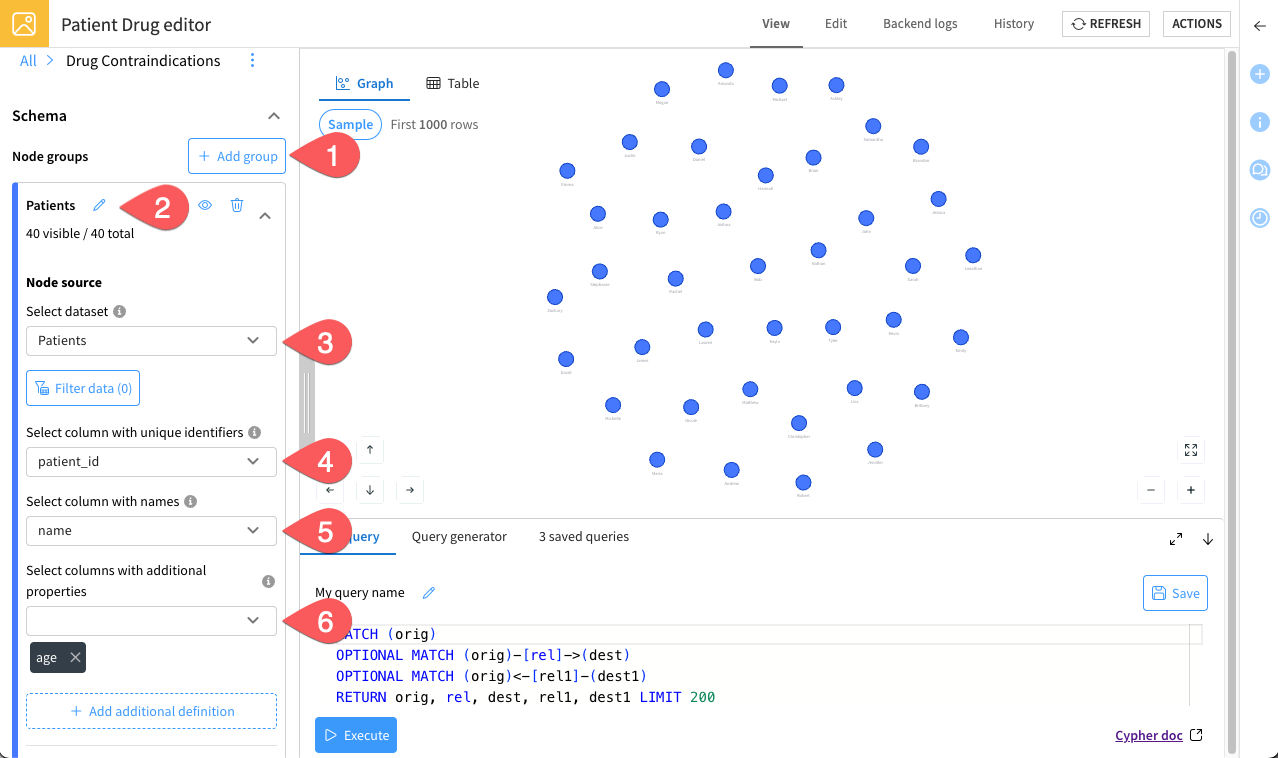This screenshot has width=1278, height=758.
Task: Collapse the Schema section
Action: (x=273, y=115)
